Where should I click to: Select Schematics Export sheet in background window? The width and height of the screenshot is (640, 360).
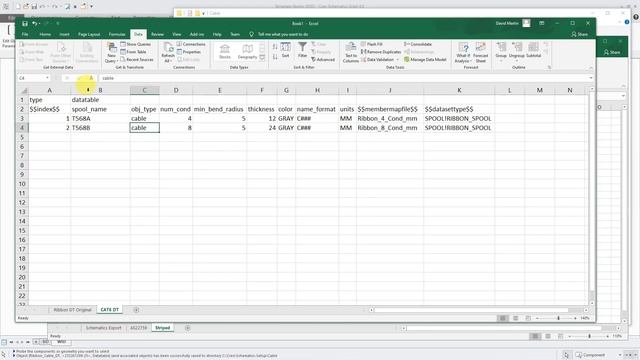click(x=103, y=328)
